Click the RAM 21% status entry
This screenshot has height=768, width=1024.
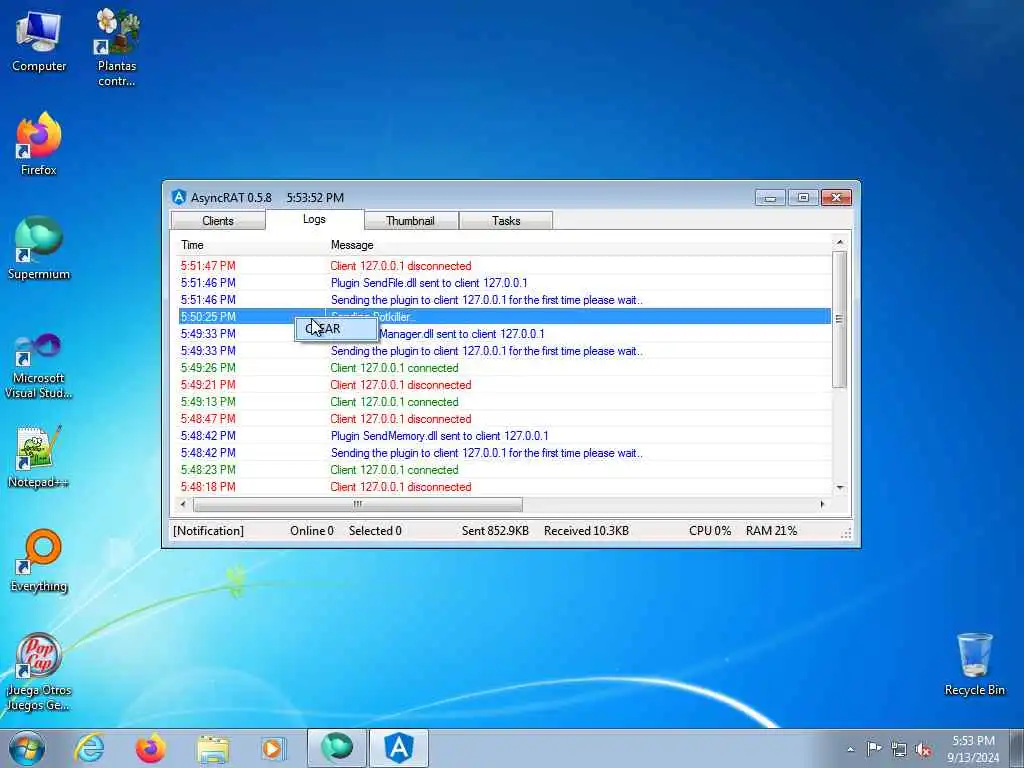(771, 531)
